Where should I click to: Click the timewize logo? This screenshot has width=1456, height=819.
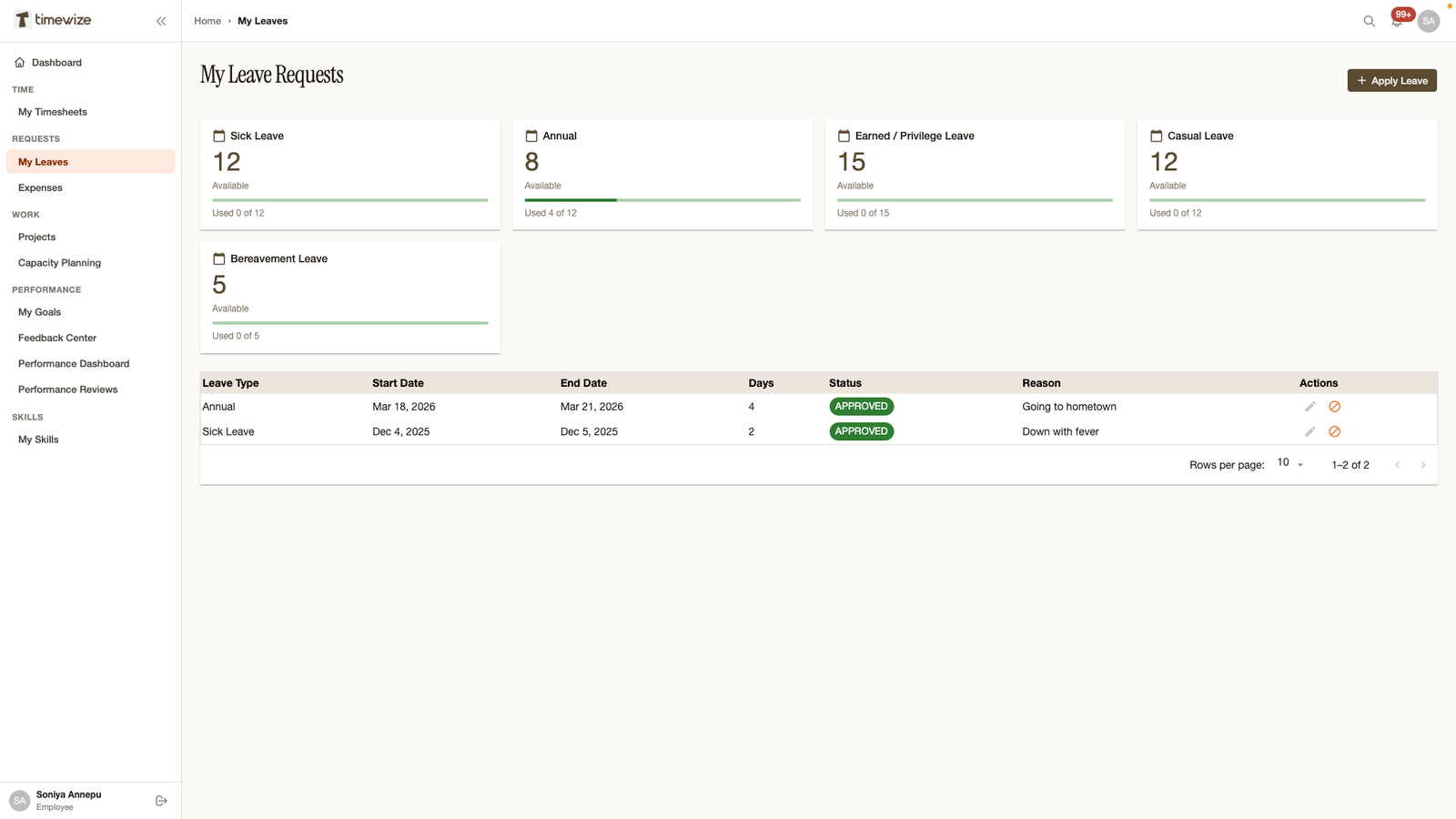tap(53, 19)
